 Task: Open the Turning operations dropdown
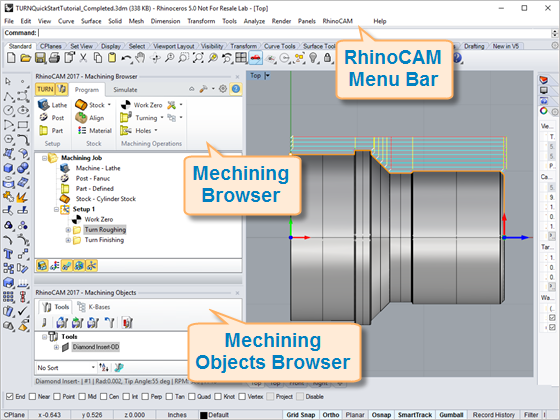click(162, 118)
